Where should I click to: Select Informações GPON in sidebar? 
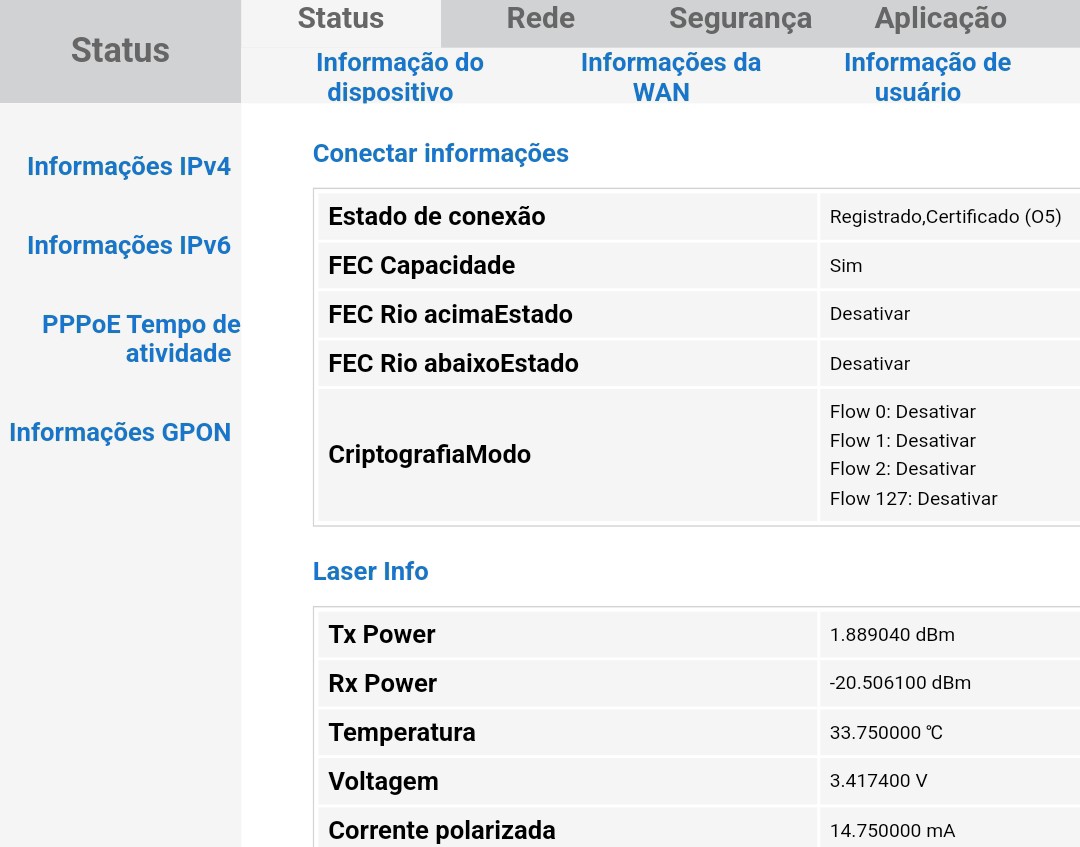tap(120, 432)
